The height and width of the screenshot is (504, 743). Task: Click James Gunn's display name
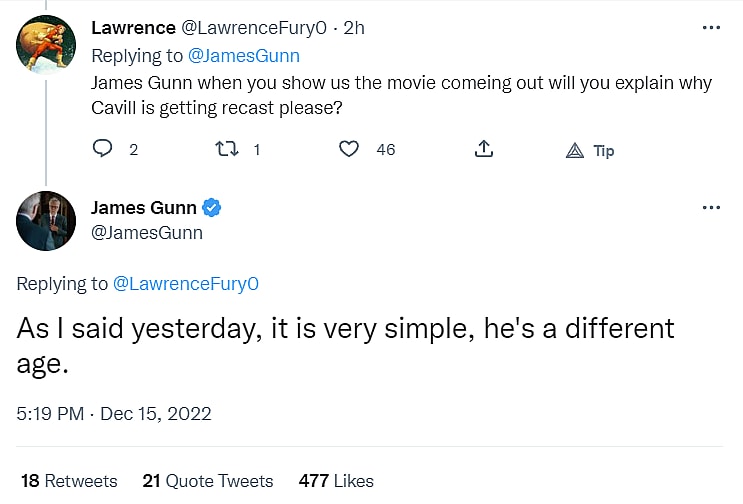[144, 208]
